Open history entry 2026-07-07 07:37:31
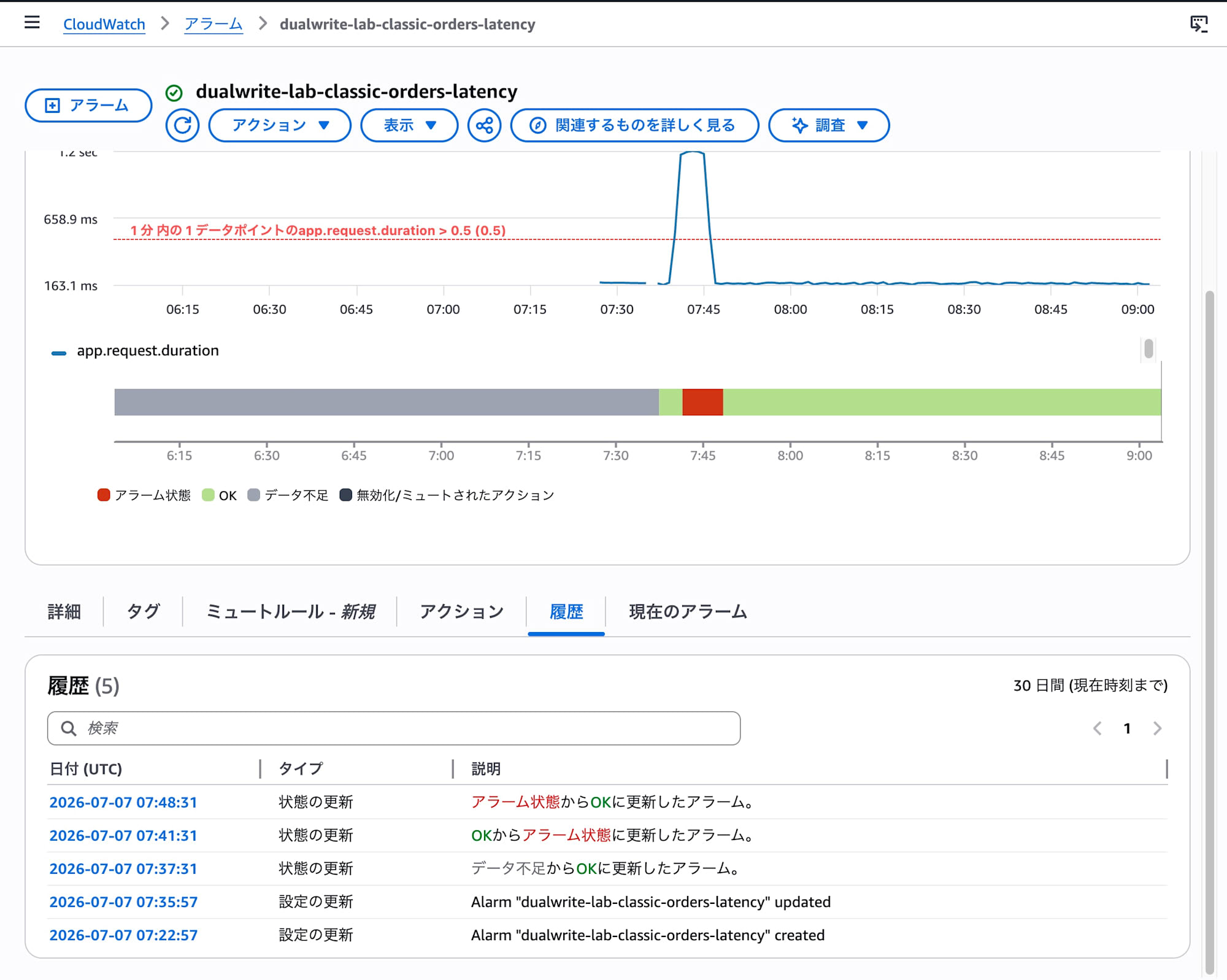The height and width of the screenshot is (980, 1227). pos(123,868)
